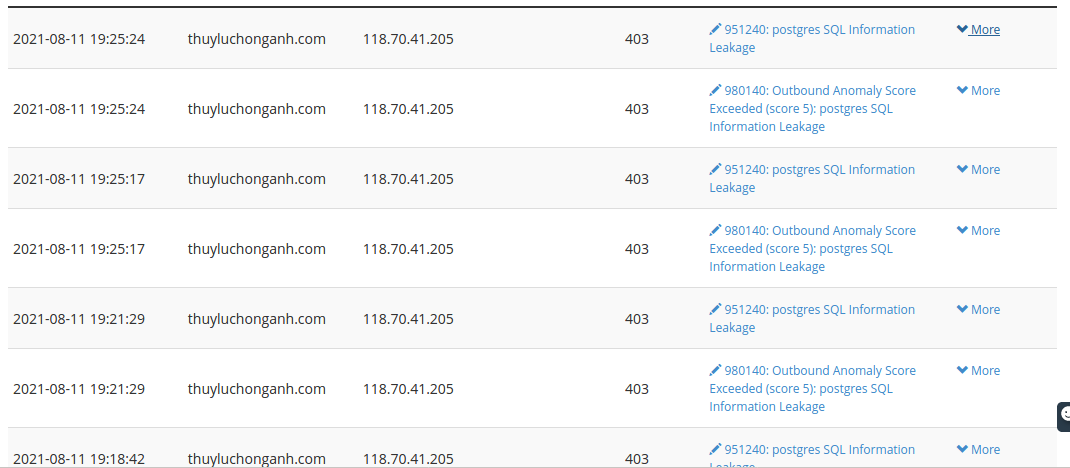1070x468 pixels.
Task: Click pencil icon for 951240 rule at 19:25:24
Action: pyautogui.click(x=714, y=29)
